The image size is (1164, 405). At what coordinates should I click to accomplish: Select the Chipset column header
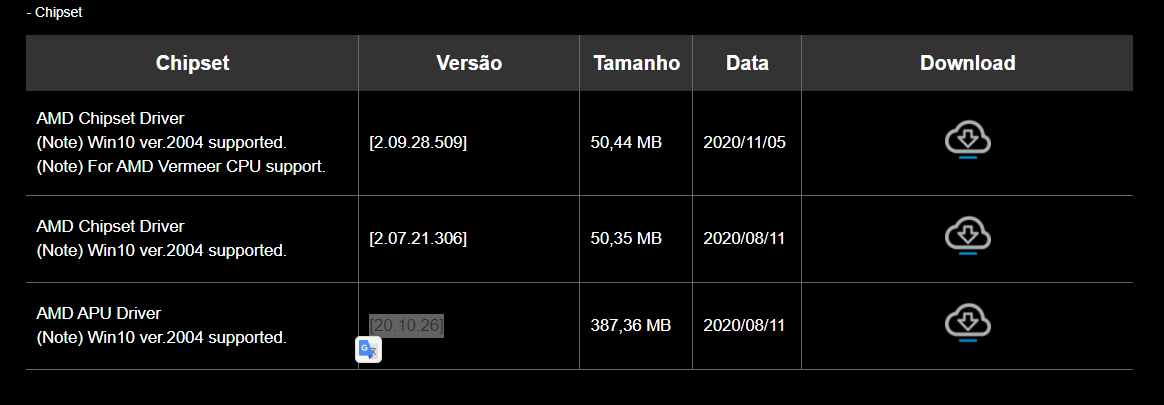coord(192,63)
